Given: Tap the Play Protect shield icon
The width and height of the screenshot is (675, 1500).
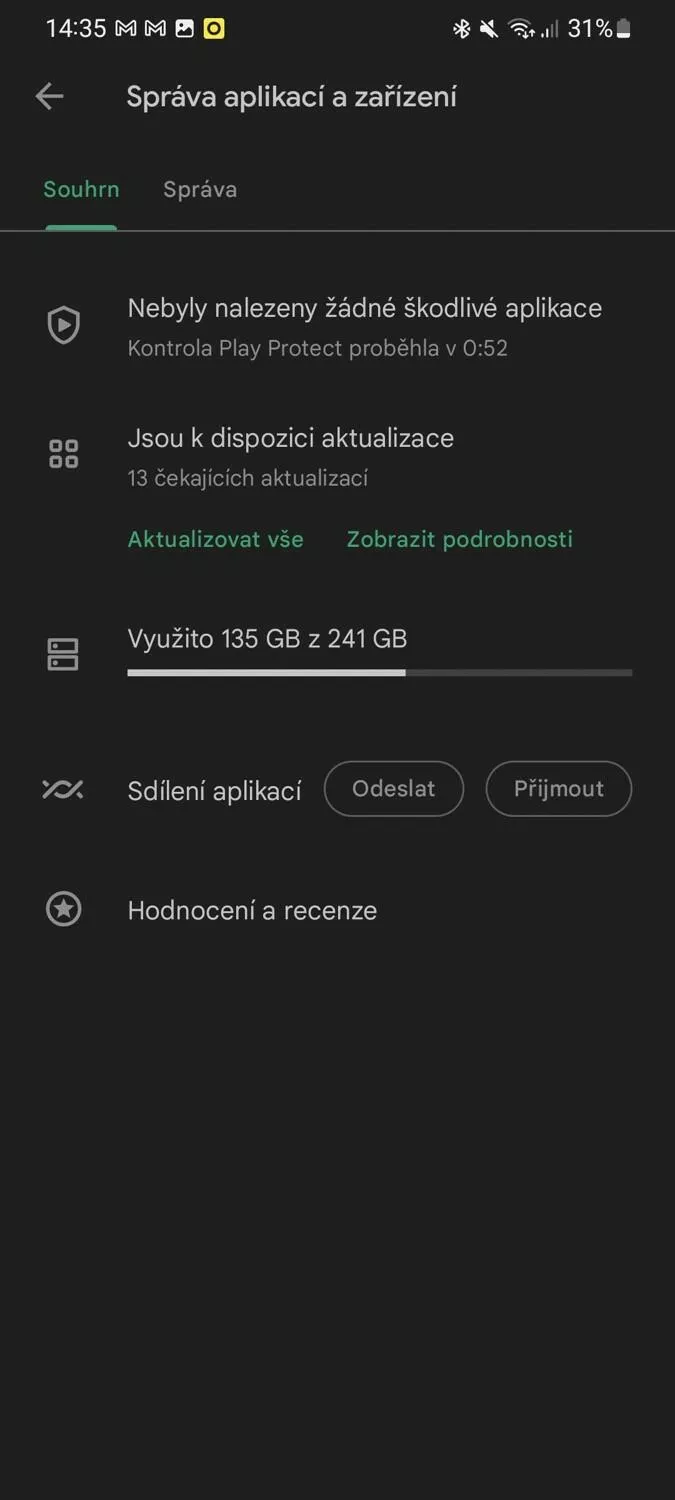Looking at the screenshot, I should pyautogui.click(x=64, y=325).
